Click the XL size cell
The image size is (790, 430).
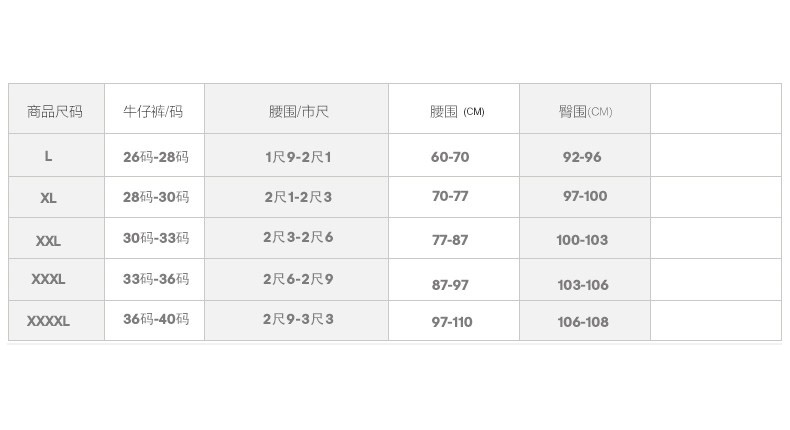(x=49, y=198)
